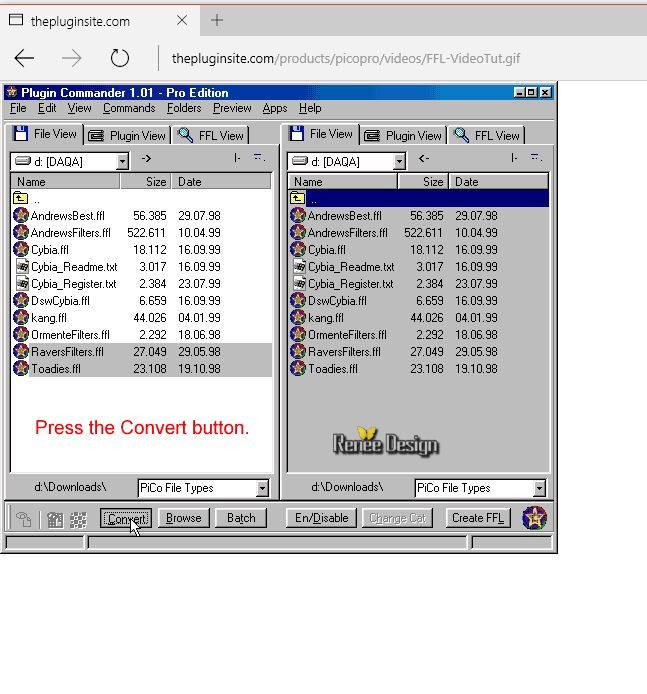Viewport: 647px width, 694px height.
Task: Click the parent folder icon in left panel
Action: coord(20,198)
